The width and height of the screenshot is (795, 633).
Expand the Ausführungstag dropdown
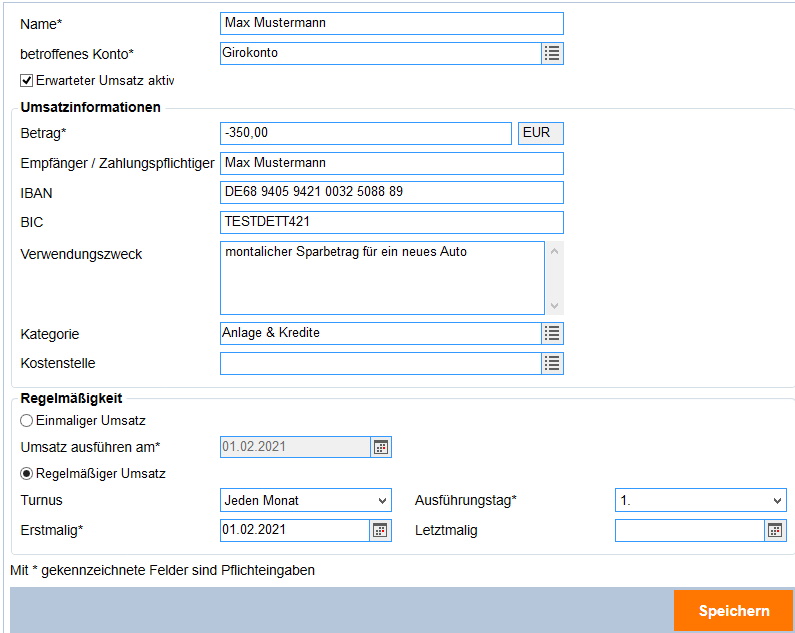[x=700, y=500]
